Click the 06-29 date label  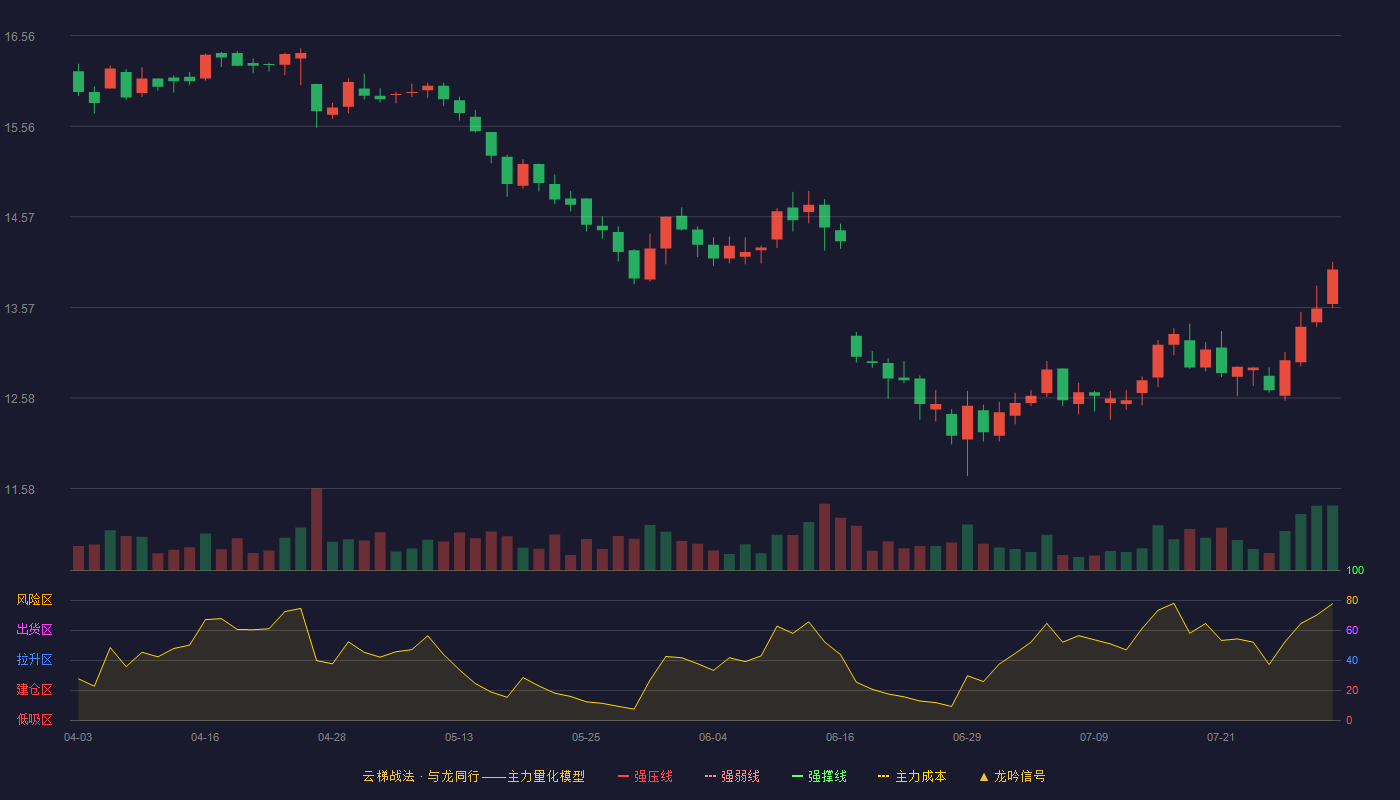click(967, 737)
